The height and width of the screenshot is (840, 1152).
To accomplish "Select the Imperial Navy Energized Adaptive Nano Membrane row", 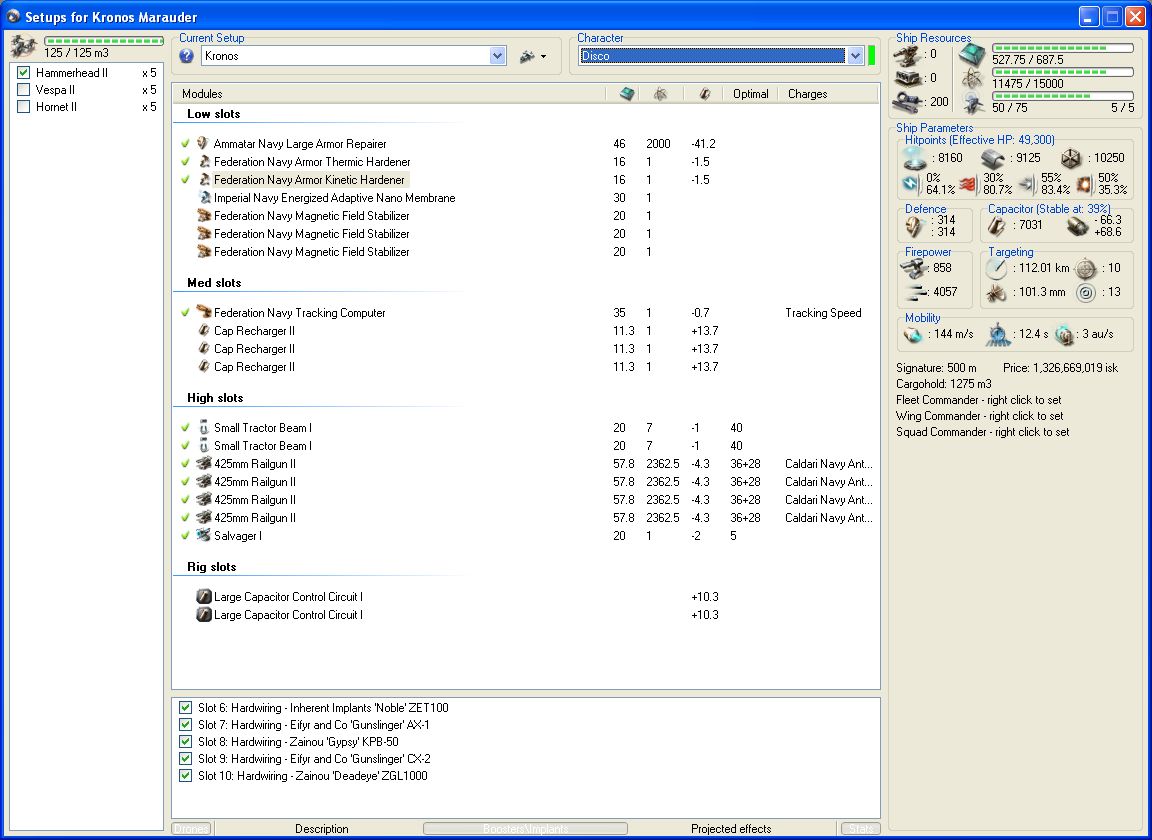I will click(526, 198).
